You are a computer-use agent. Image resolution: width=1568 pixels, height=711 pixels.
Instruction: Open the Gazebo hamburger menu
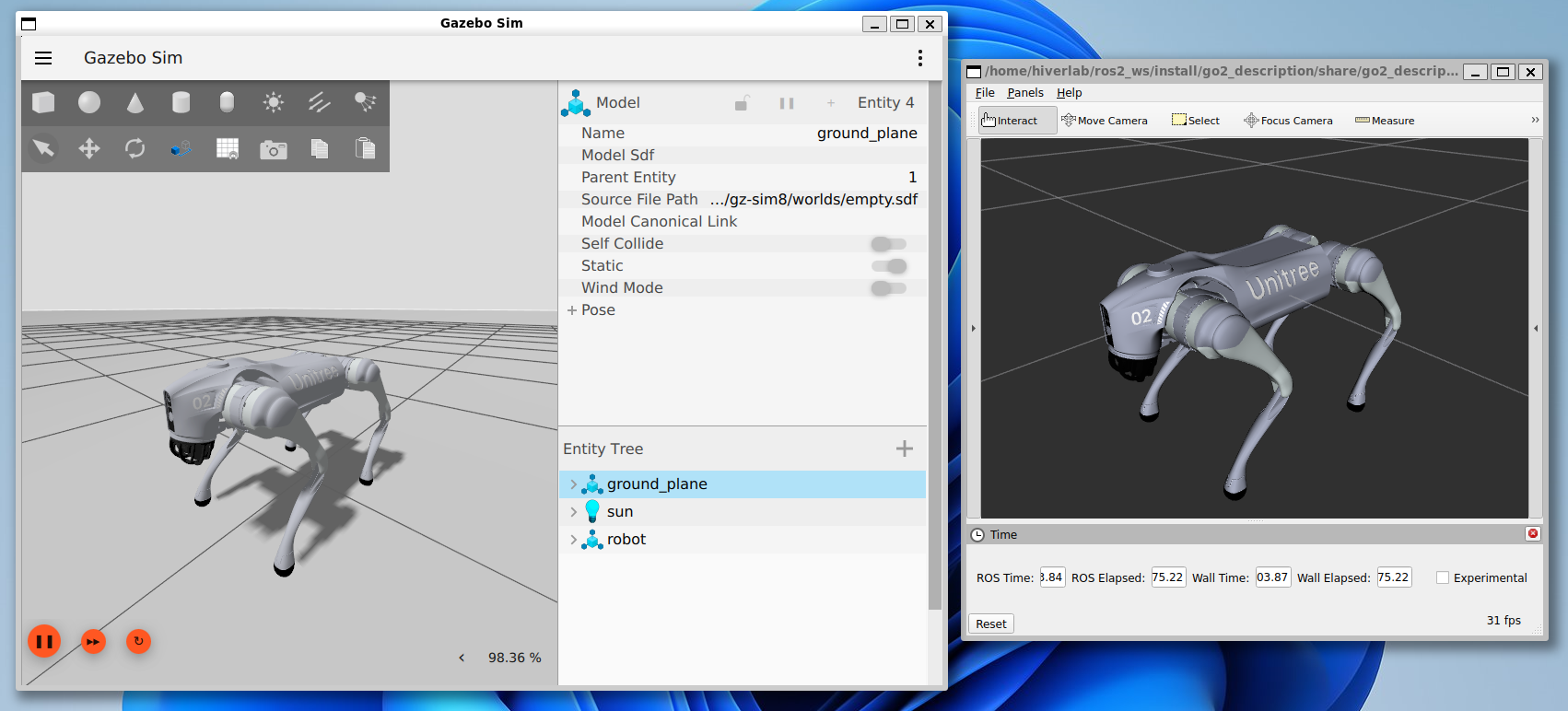pos(43,58)
